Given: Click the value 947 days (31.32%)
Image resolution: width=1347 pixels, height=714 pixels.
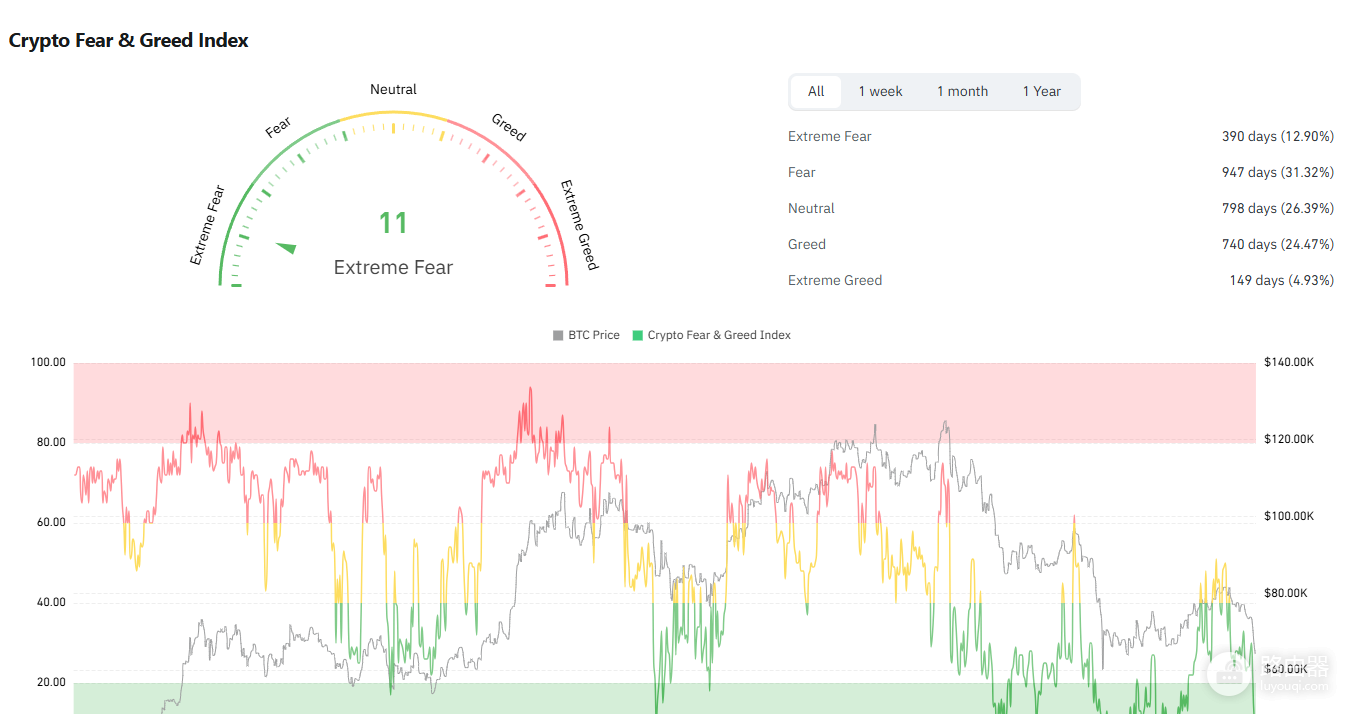Looking at the screenshot, I should (x=1278, y=172).
